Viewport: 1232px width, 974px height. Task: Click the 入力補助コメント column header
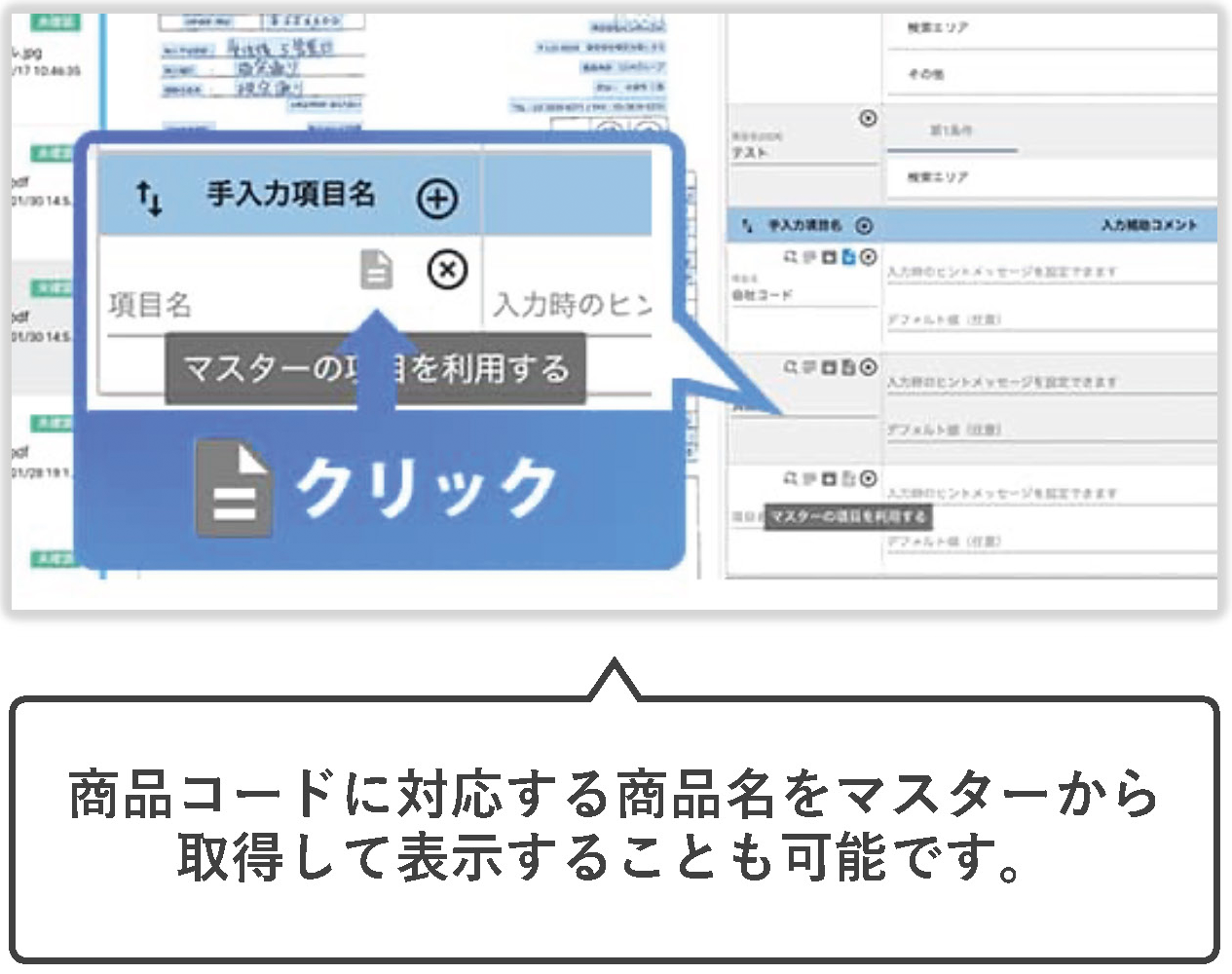point(1149,225)
